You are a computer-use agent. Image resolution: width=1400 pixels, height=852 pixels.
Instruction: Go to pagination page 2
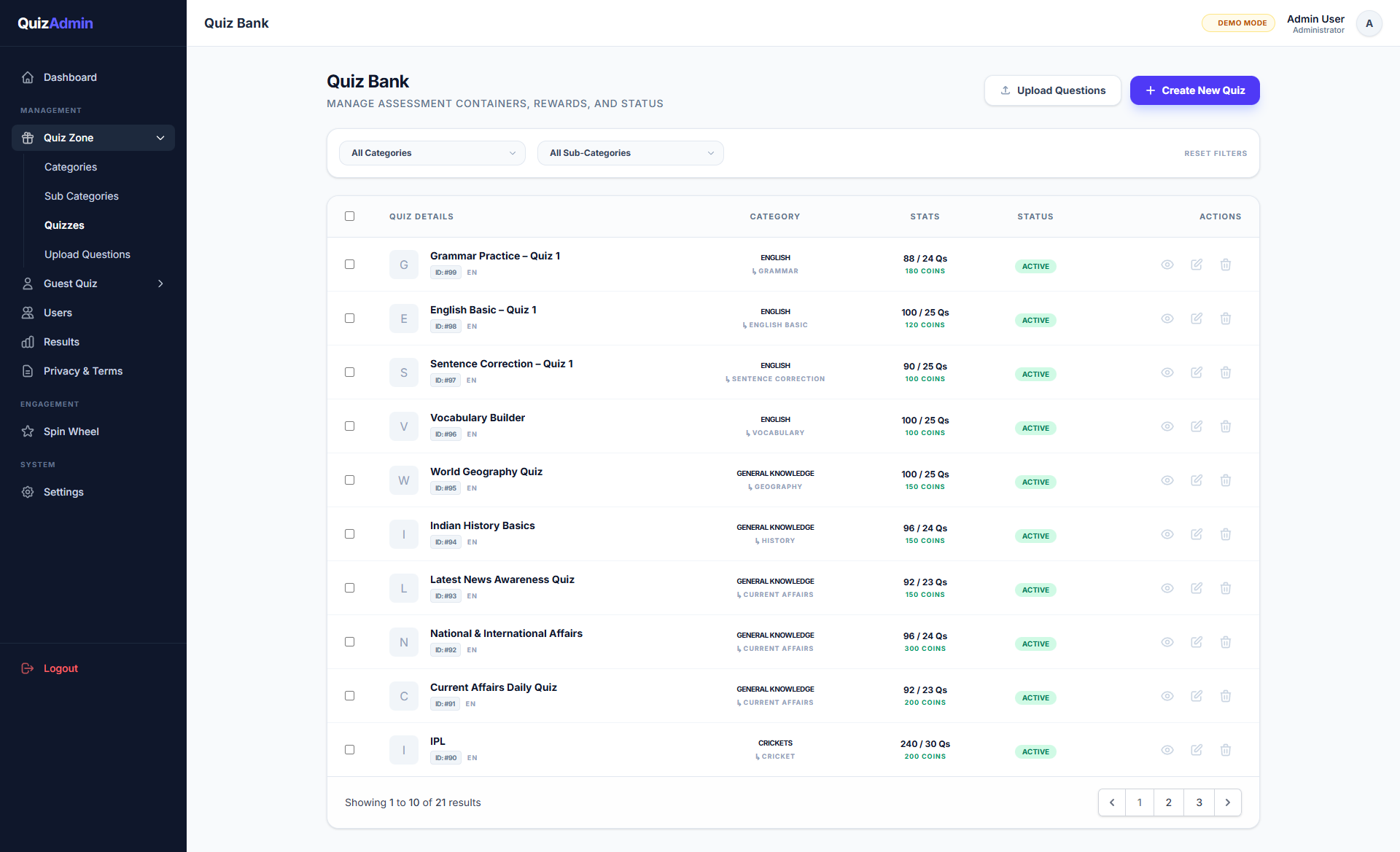[x=1169, y=802]
